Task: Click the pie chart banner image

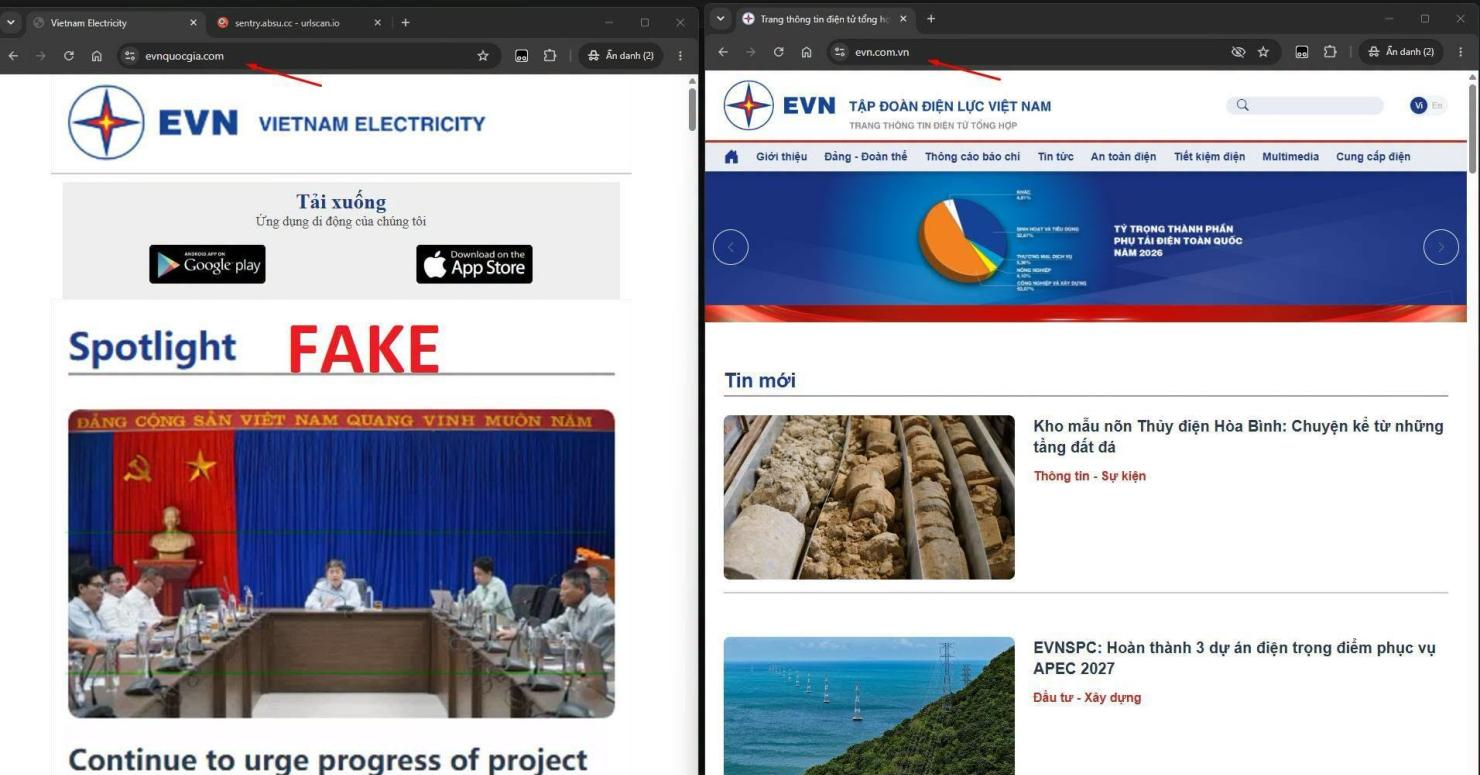Action: click(1085, 246)
